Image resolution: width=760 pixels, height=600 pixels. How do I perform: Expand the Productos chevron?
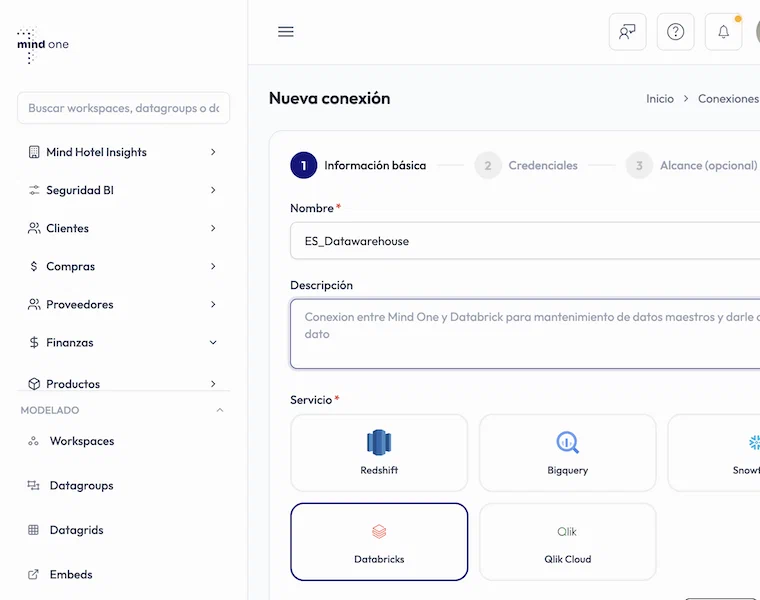213,384
